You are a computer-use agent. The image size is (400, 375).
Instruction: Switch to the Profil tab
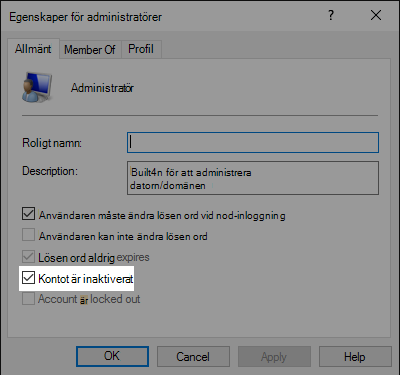(x=141, y=49)
